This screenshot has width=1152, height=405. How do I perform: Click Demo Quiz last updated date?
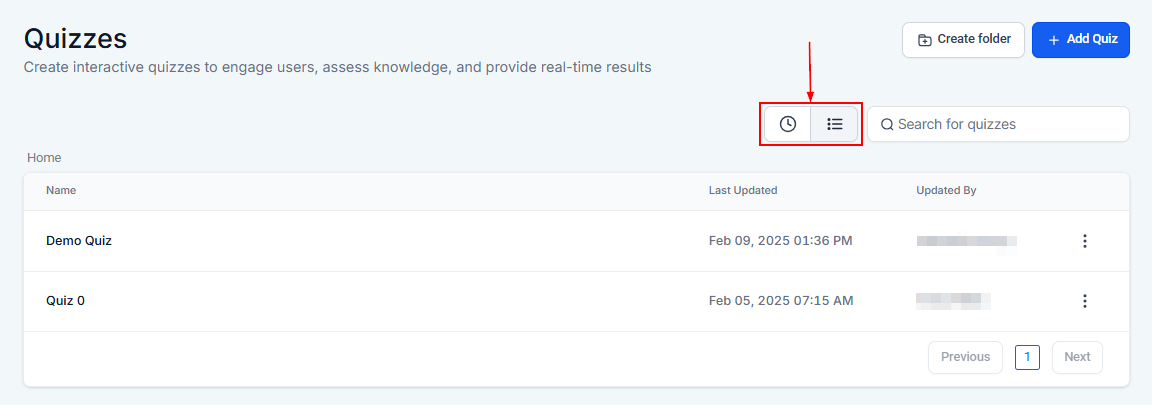781,240
